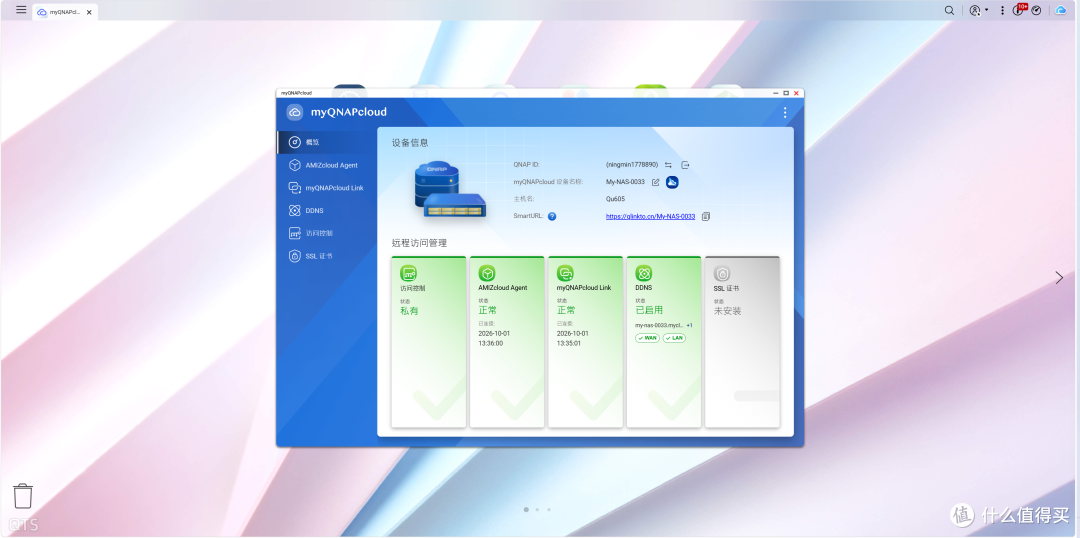
Task: Click the 远程访问管理 heading
Action: click(x=419, y=243)
